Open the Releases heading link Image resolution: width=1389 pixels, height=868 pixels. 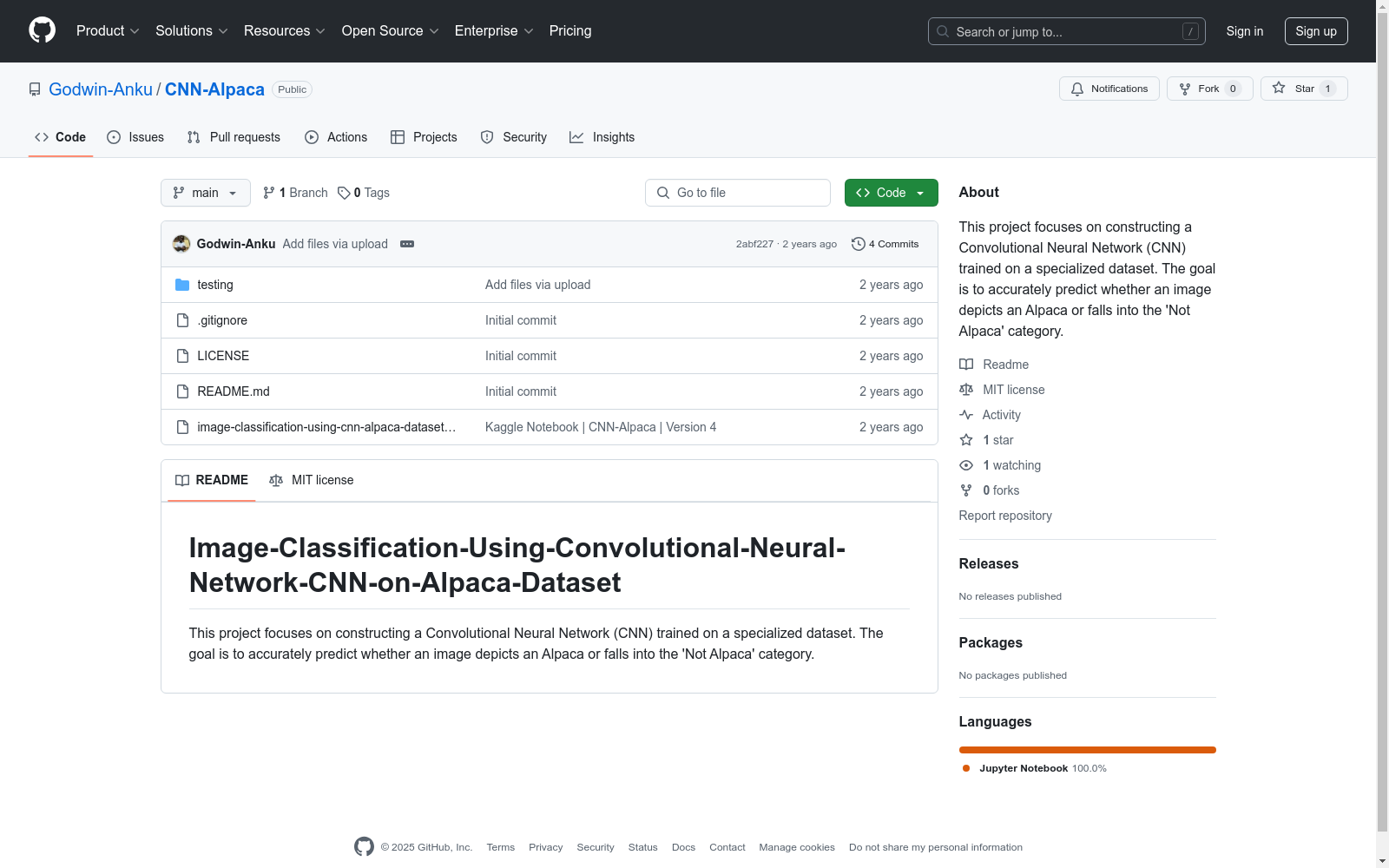[x=989, y=563]
